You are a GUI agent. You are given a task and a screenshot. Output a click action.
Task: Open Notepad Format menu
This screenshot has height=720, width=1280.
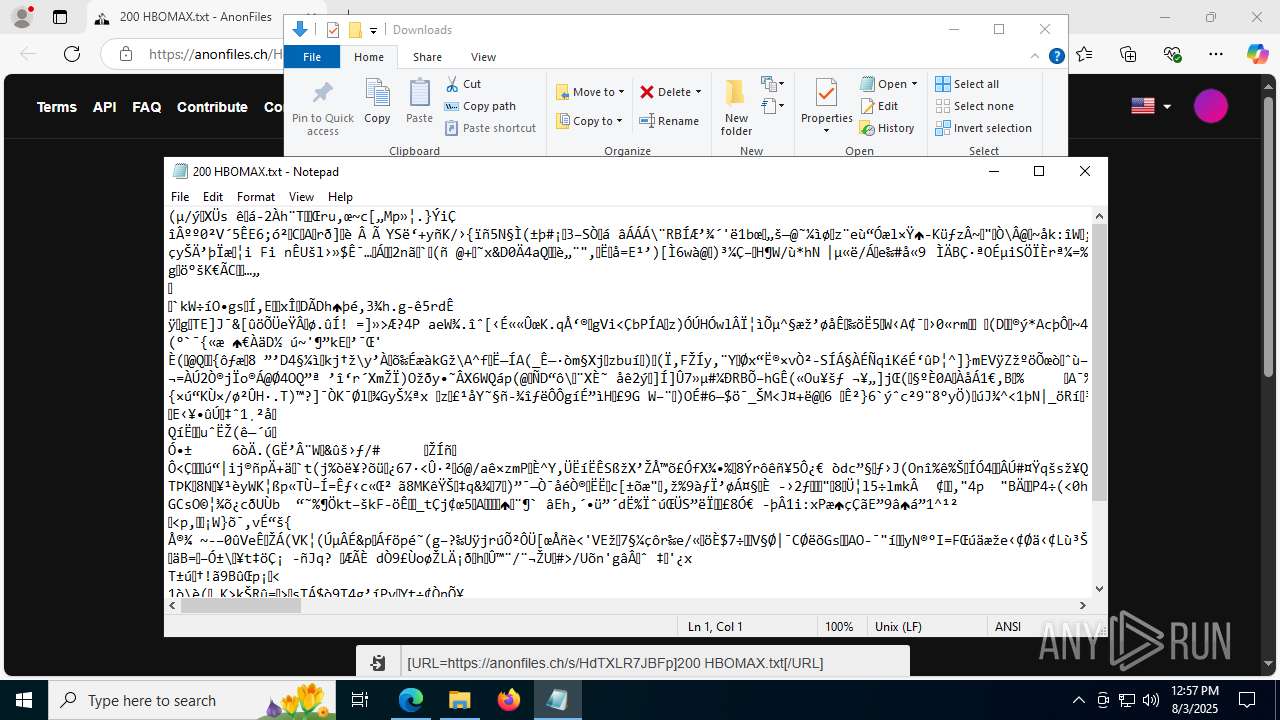256,197
